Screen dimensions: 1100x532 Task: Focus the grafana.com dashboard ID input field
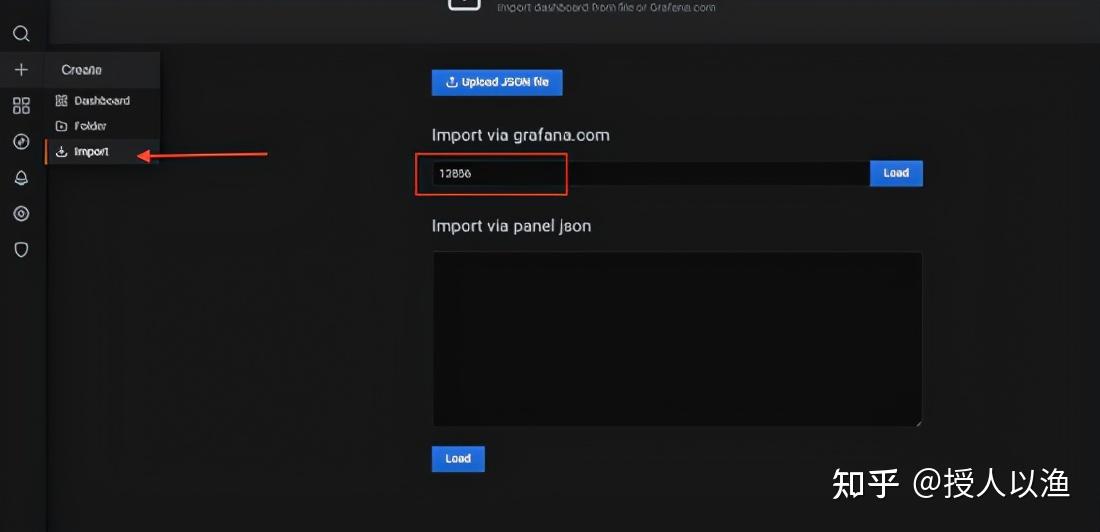tap(651, 173)
